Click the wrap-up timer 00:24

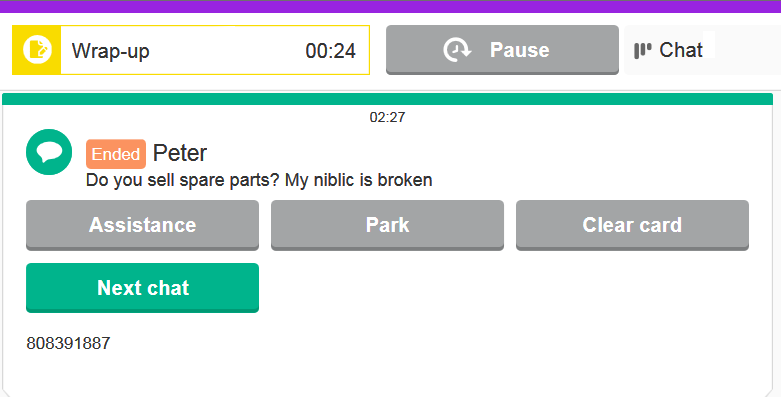(x=331, y=51)
